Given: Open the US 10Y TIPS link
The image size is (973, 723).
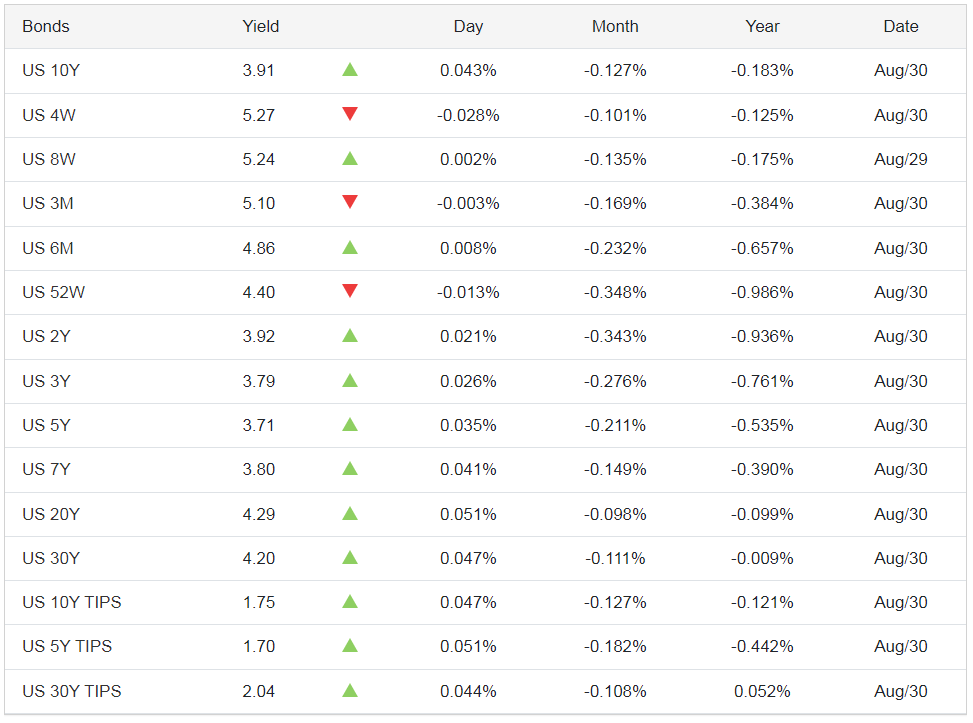Looking at the screenshot, I should click(x=72, y=602).
